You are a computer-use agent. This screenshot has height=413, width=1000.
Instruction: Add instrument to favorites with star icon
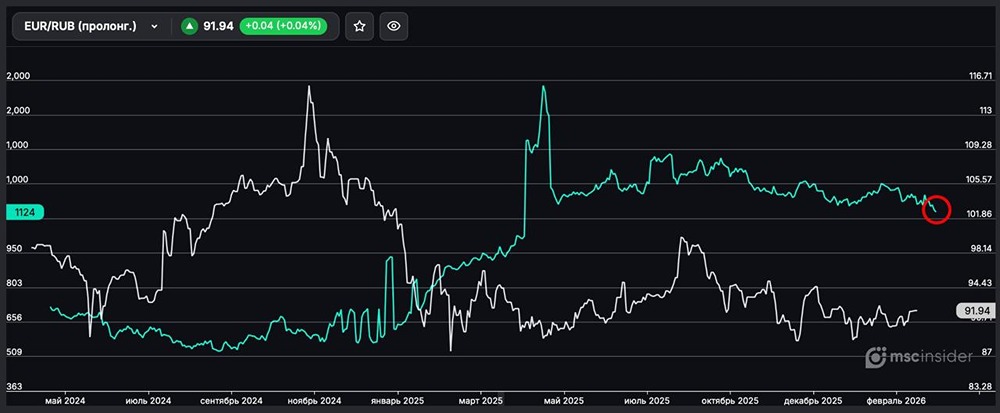[360, 26]
